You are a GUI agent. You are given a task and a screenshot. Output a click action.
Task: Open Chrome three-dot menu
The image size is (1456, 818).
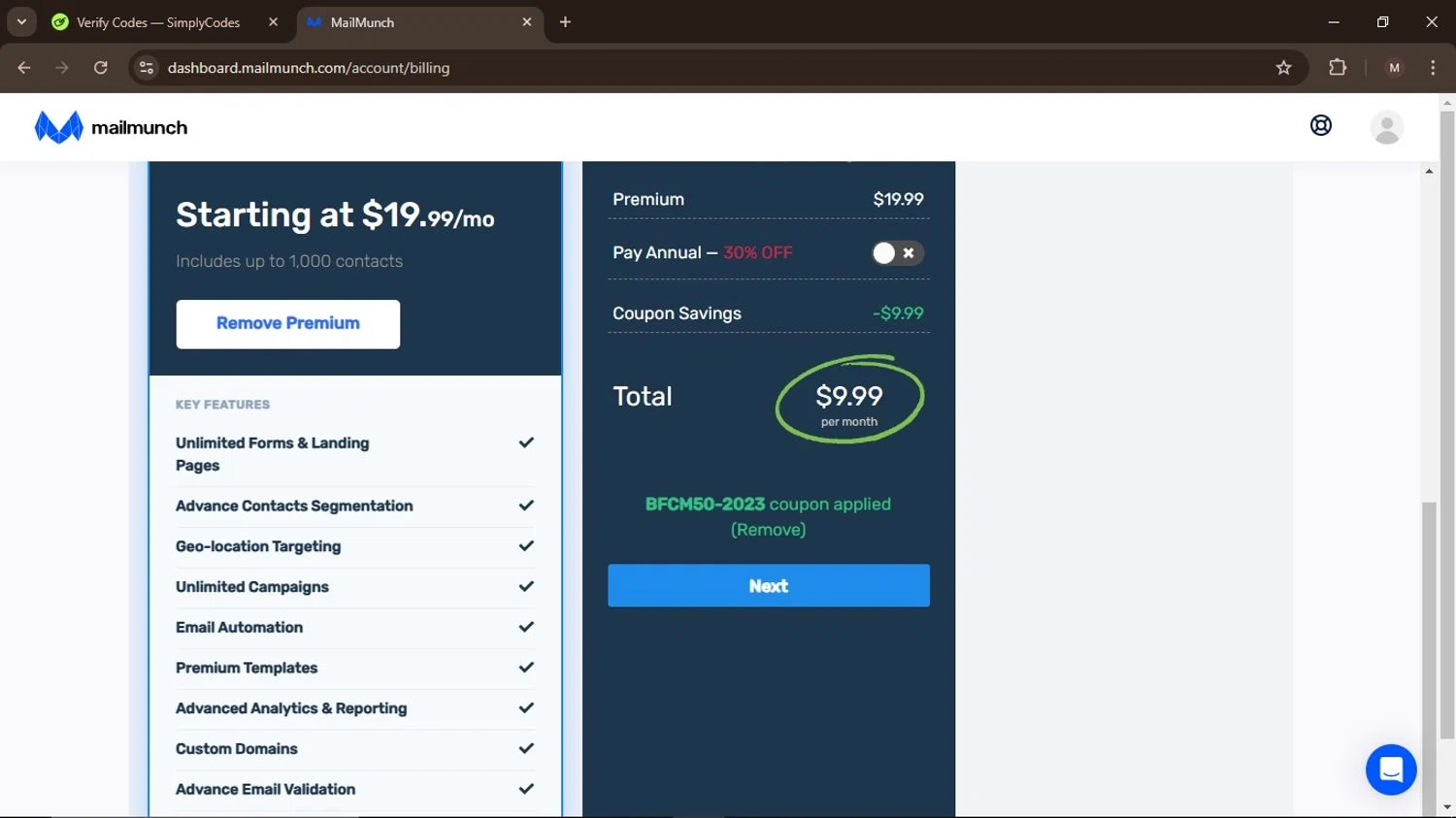(1433, 68)
